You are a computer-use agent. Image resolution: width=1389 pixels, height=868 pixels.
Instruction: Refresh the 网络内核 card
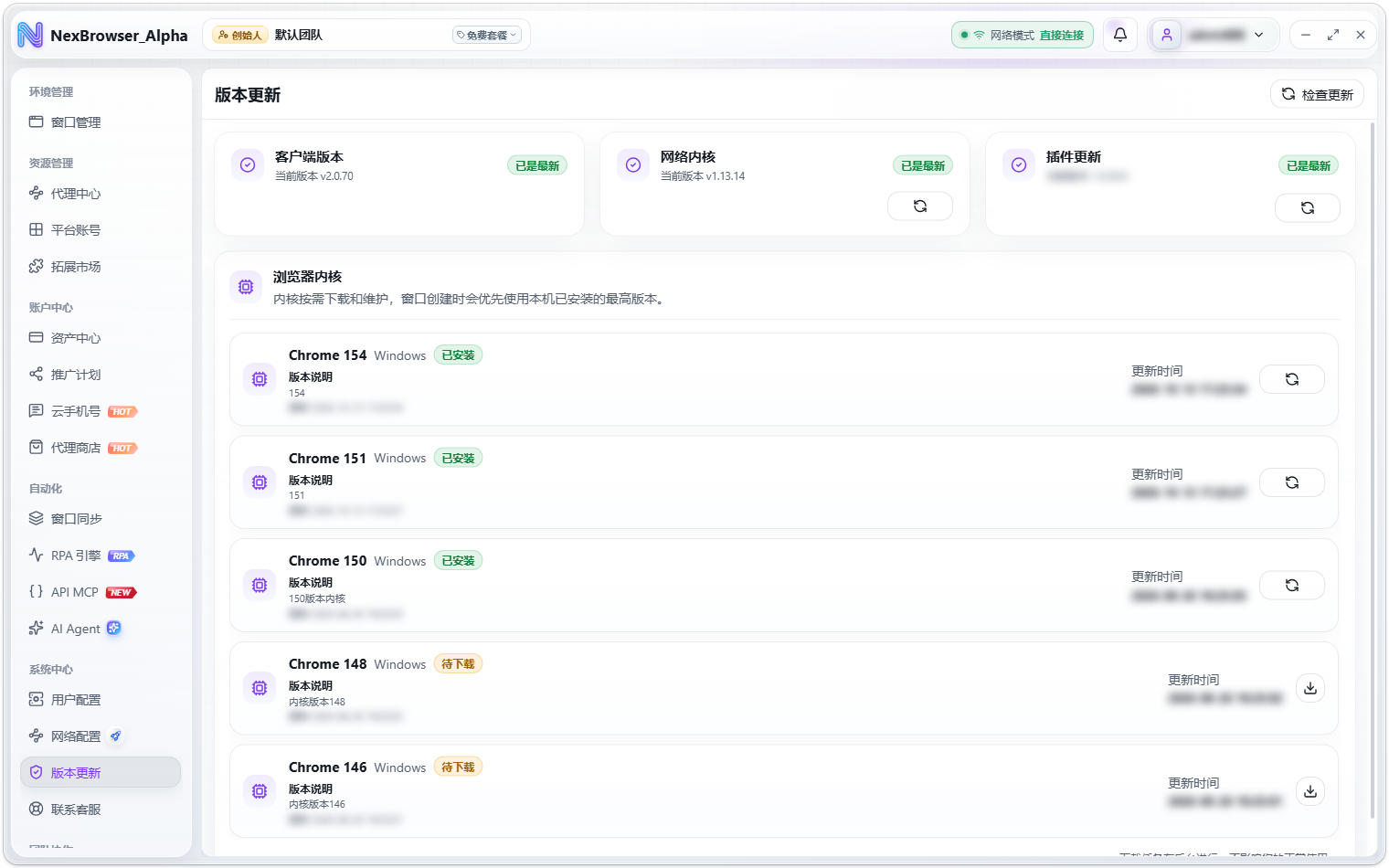(920, 206)
